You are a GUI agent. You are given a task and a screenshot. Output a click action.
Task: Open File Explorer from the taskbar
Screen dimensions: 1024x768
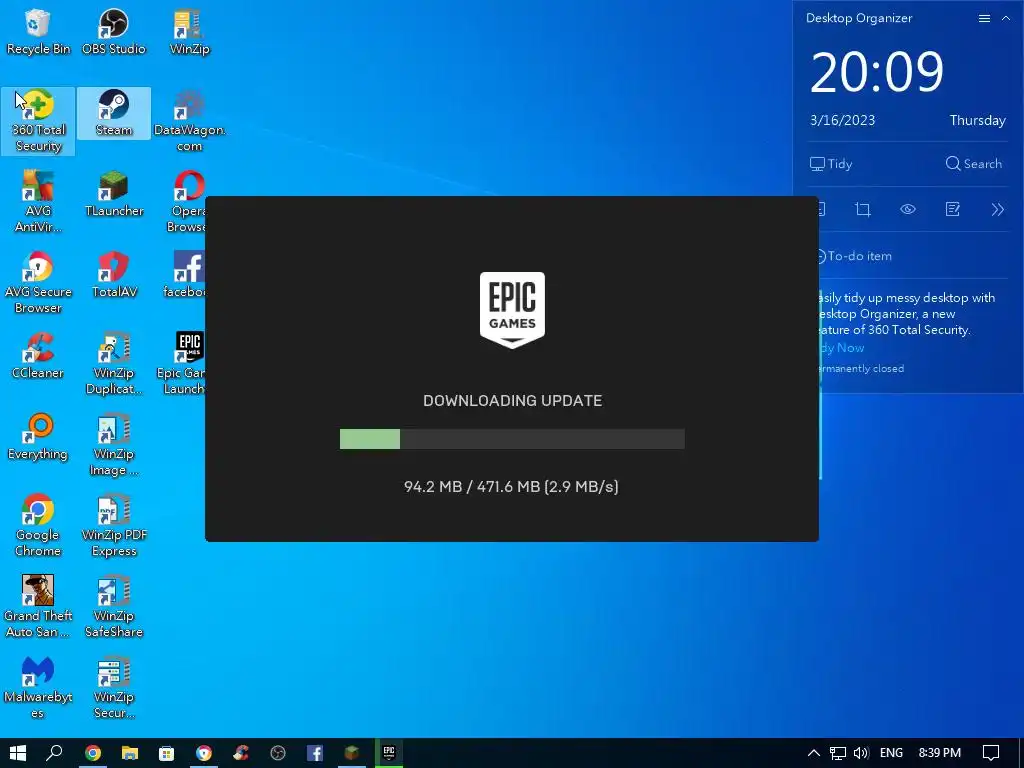point(130,753)
